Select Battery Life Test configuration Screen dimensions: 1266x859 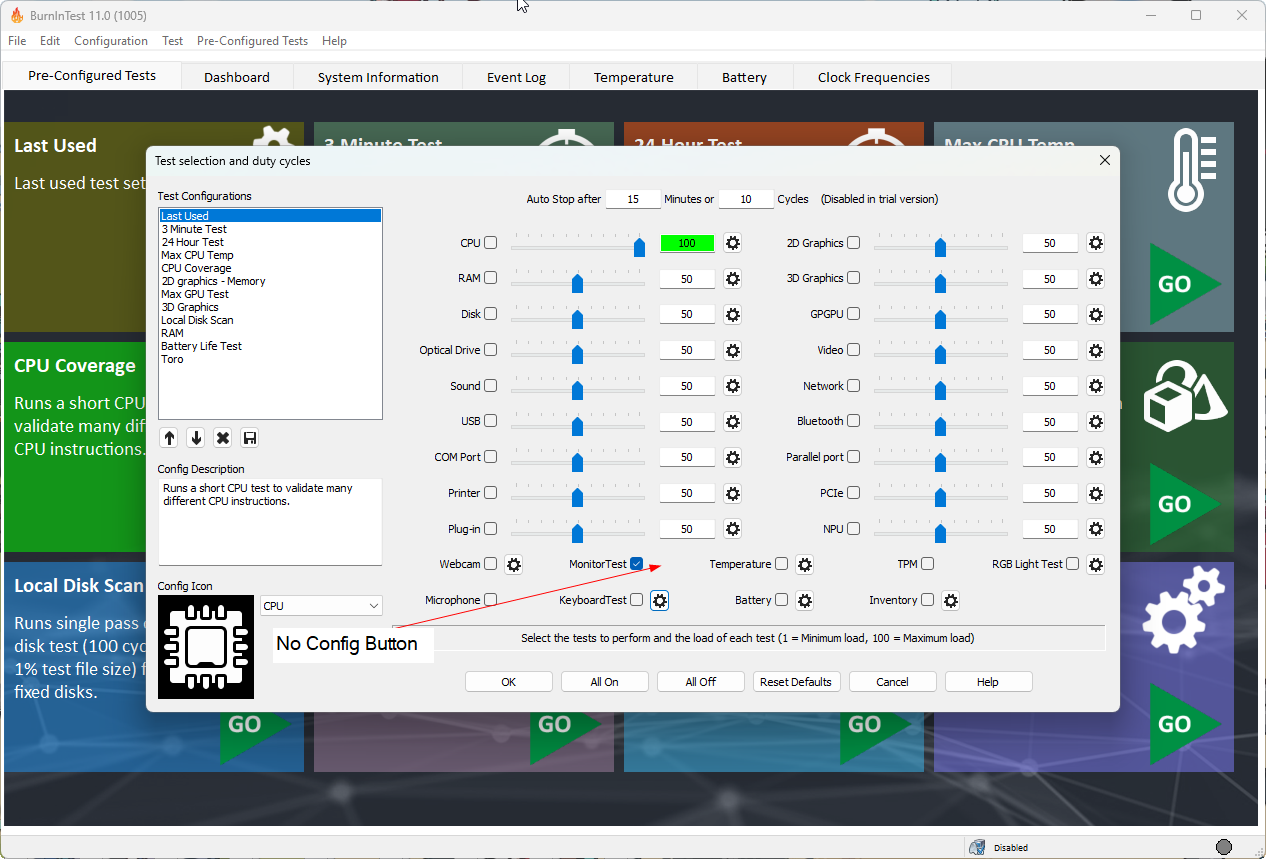point(201,346)
